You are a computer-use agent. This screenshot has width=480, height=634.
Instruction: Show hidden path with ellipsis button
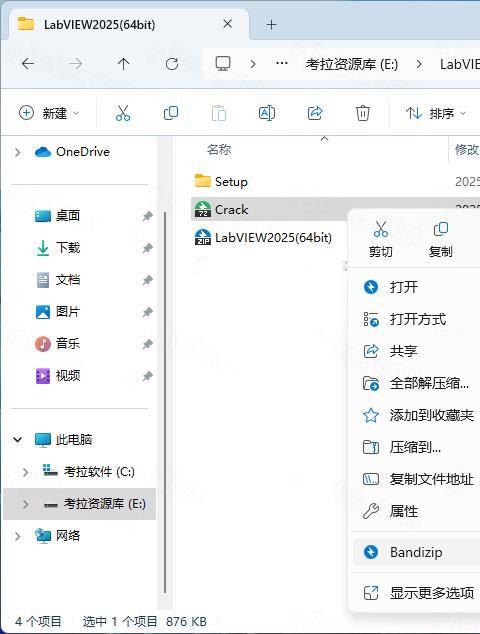pos(281,63)
